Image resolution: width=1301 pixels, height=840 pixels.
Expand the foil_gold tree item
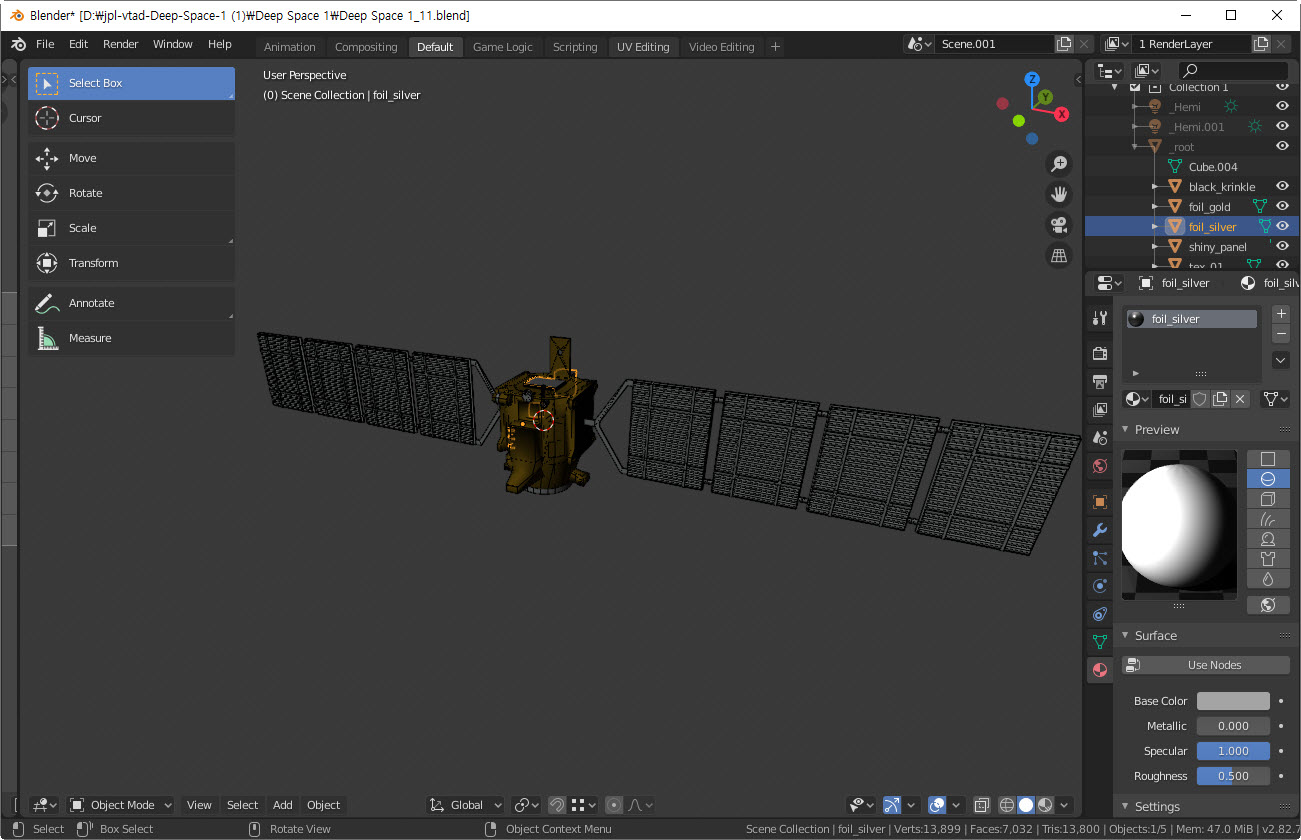point(1154,207)
